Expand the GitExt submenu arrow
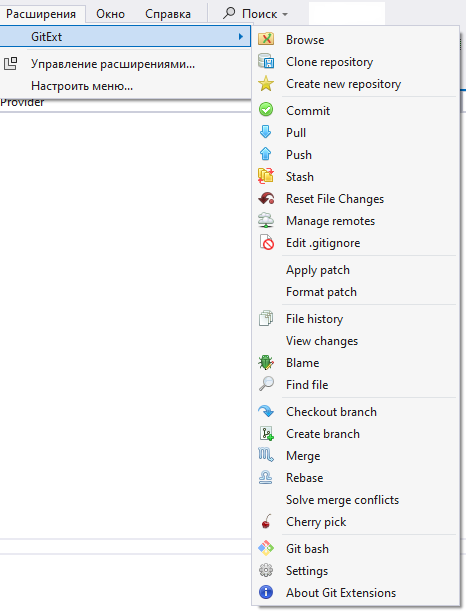This screenshot has width=466, height=612. (x=241, y=37)
